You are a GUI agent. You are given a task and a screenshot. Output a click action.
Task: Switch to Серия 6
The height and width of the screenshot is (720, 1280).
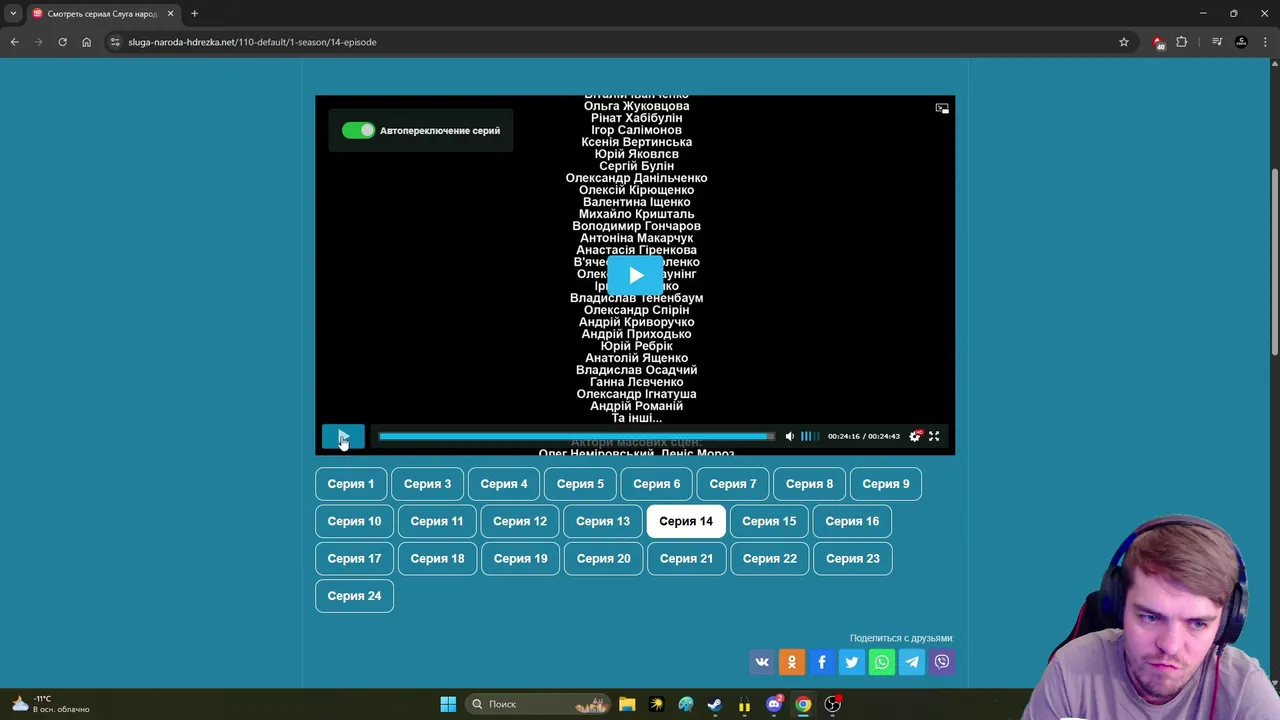pos(657,484)
